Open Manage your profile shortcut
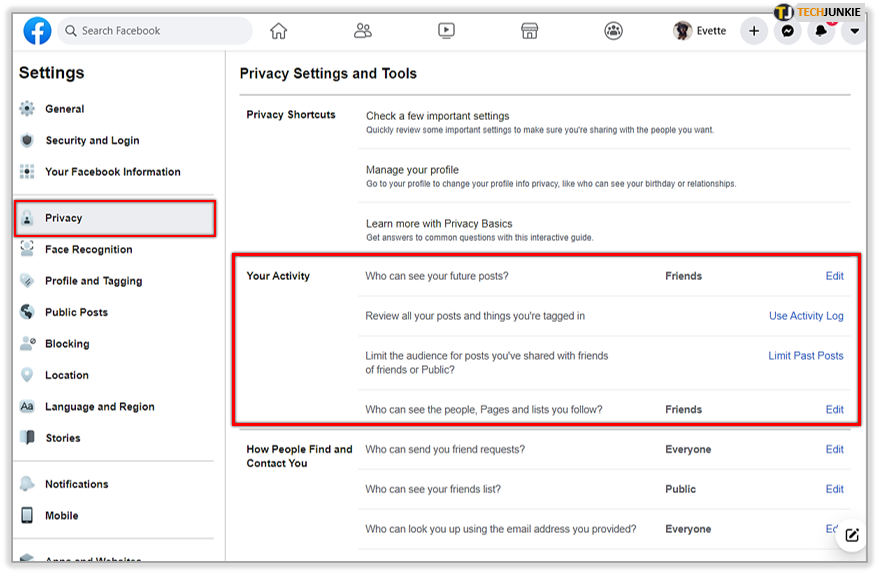The image size is (879, 574). 412,170
